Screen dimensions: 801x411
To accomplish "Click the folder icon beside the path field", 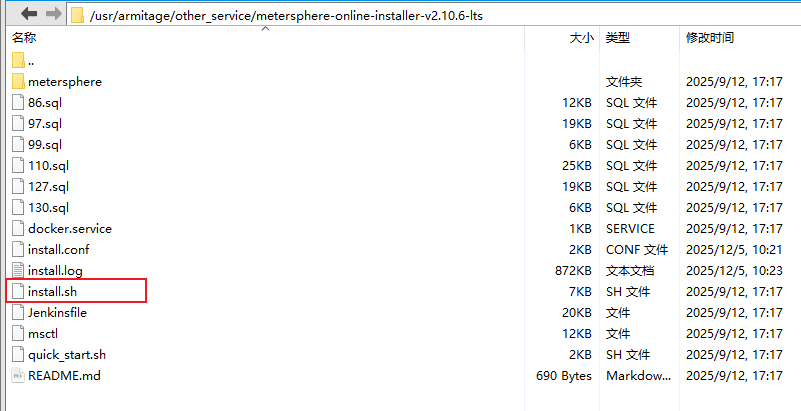I will pyautogui.click(x=78, y=15).
